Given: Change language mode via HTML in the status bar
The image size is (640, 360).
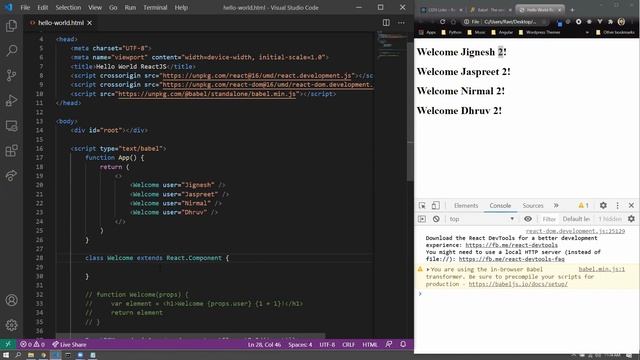Looking at the screenshot, I should coord(370,344).
